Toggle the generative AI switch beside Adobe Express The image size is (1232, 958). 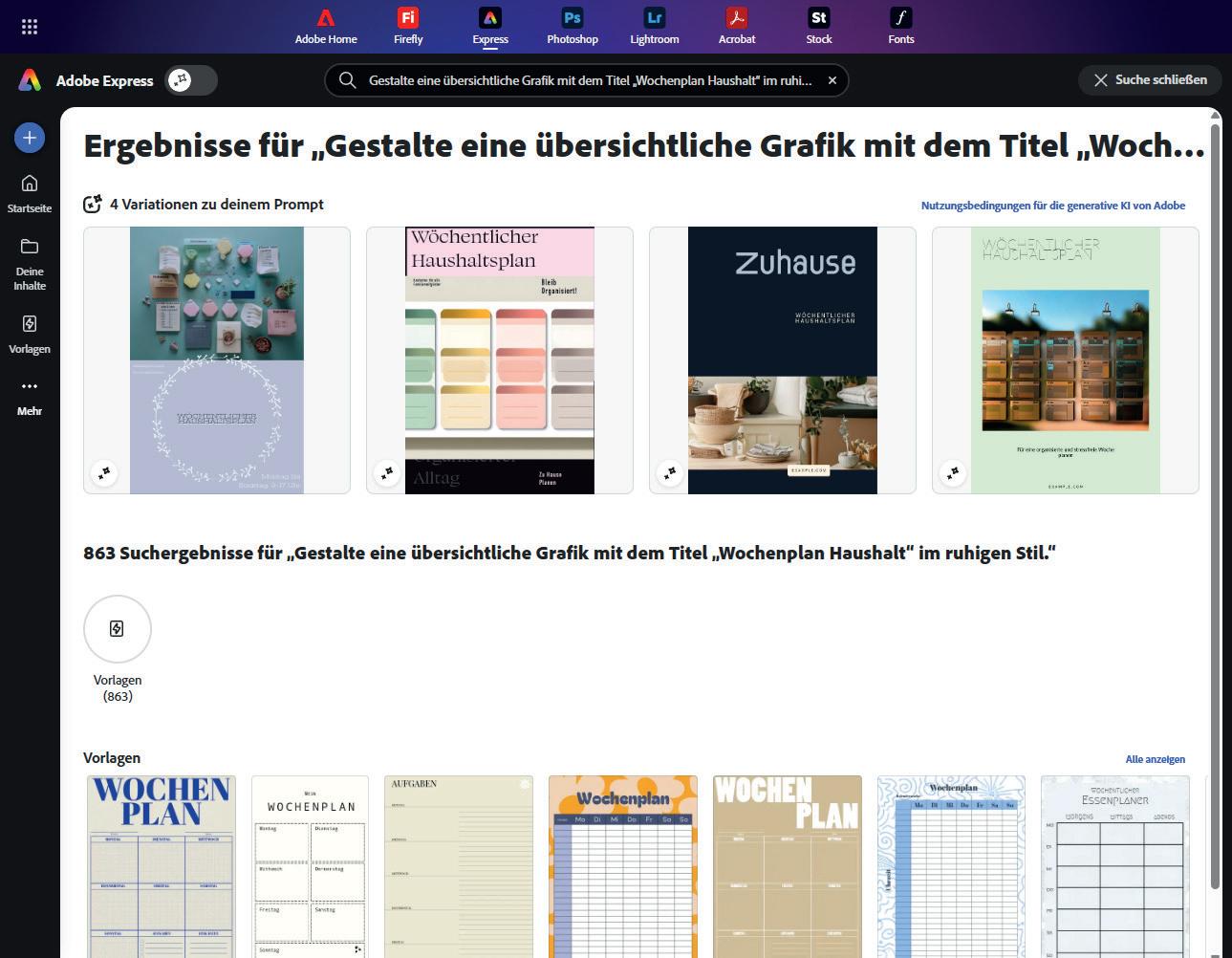(x=191, y=80)
